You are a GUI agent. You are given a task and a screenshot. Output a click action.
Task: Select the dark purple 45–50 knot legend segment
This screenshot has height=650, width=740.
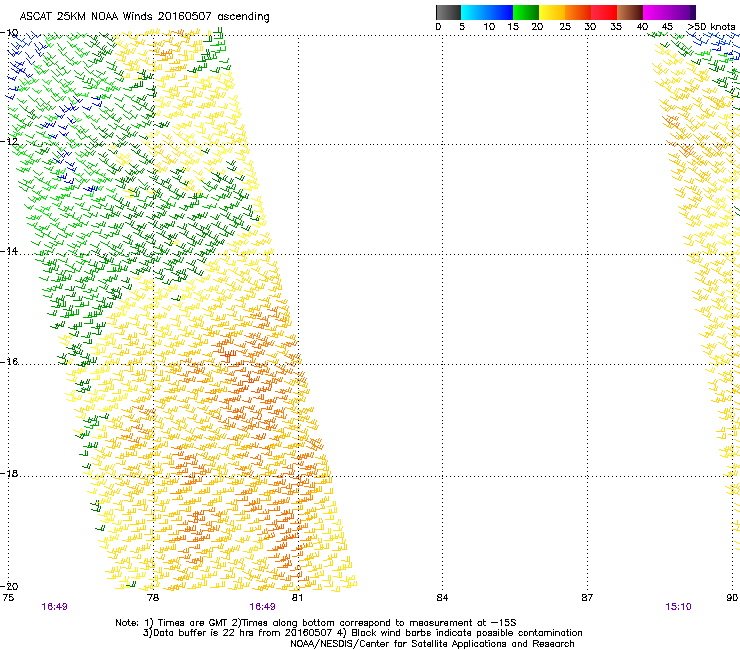pos(682,12)
